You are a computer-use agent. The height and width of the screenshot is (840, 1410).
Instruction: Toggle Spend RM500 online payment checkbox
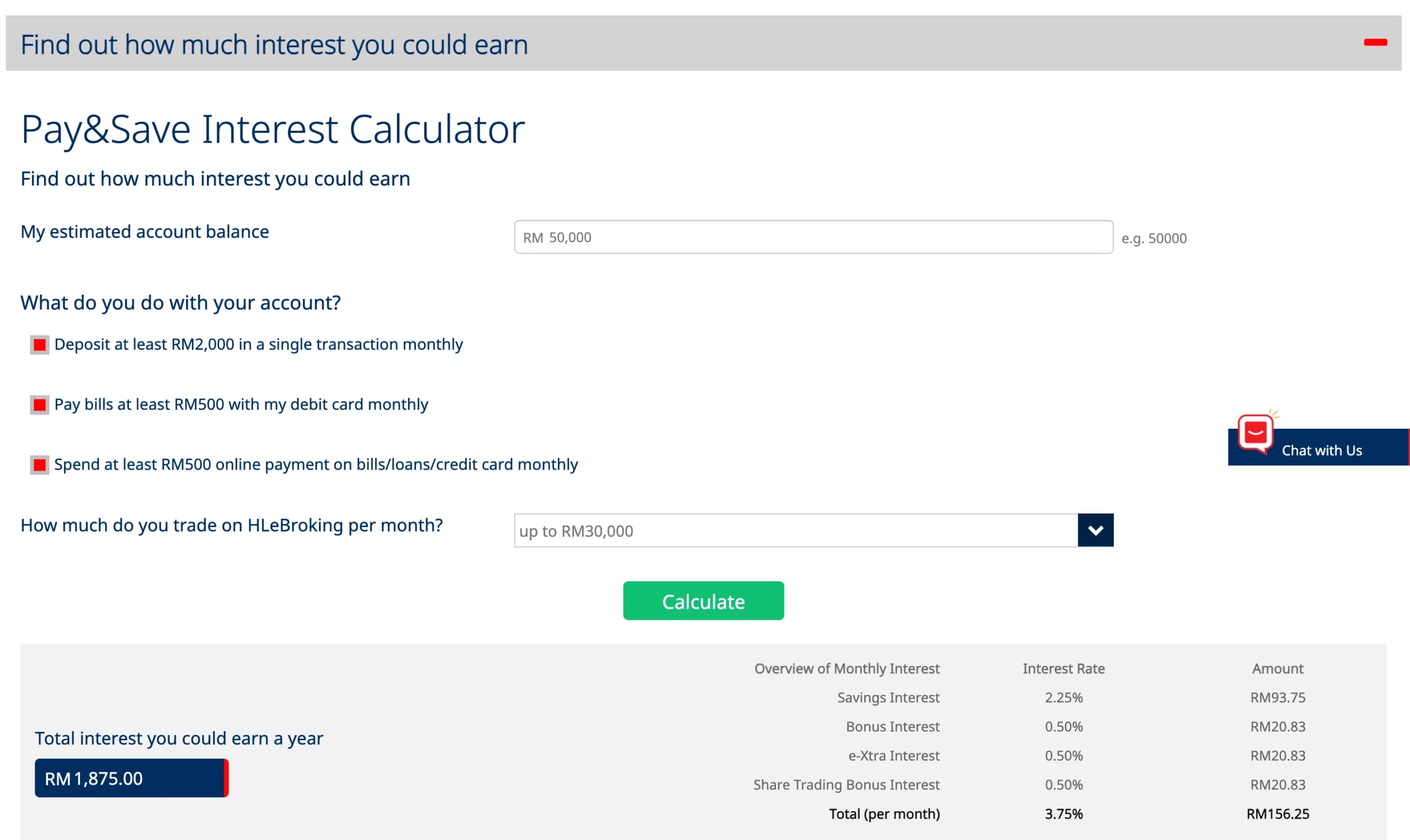click(x=40, y=465)
